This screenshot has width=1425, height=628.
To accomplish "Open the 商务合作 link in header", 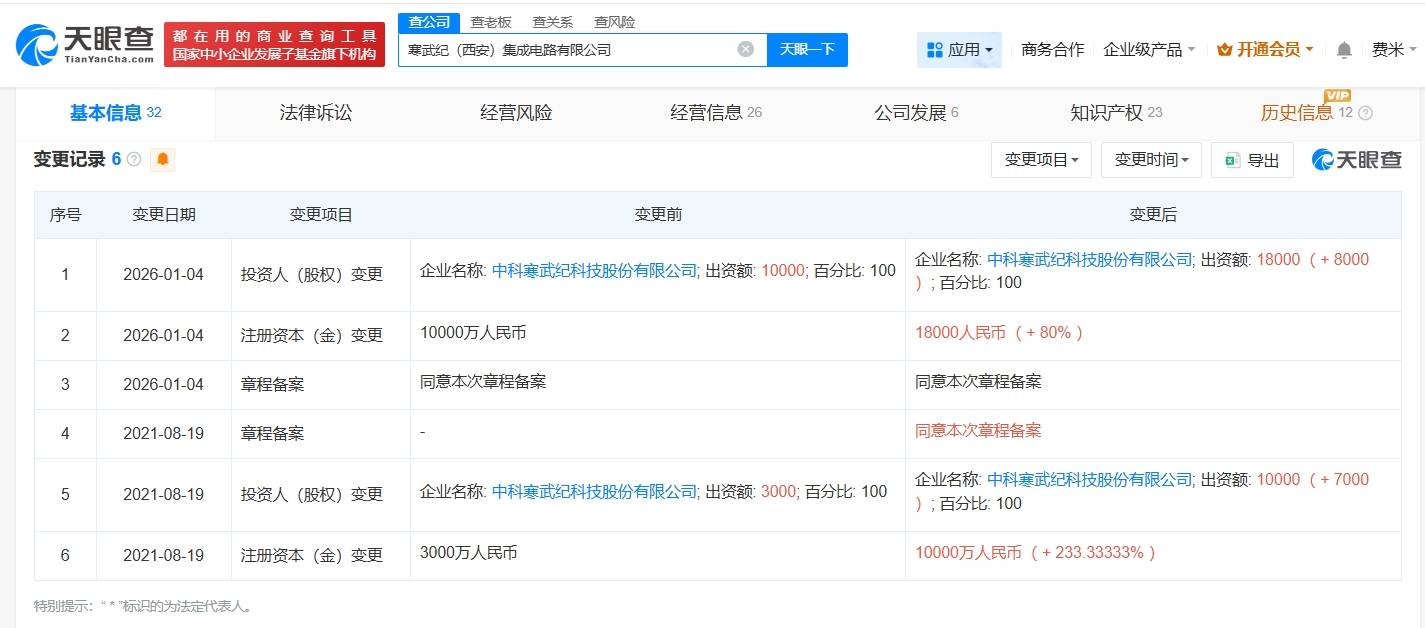I will click(1052, 50).
